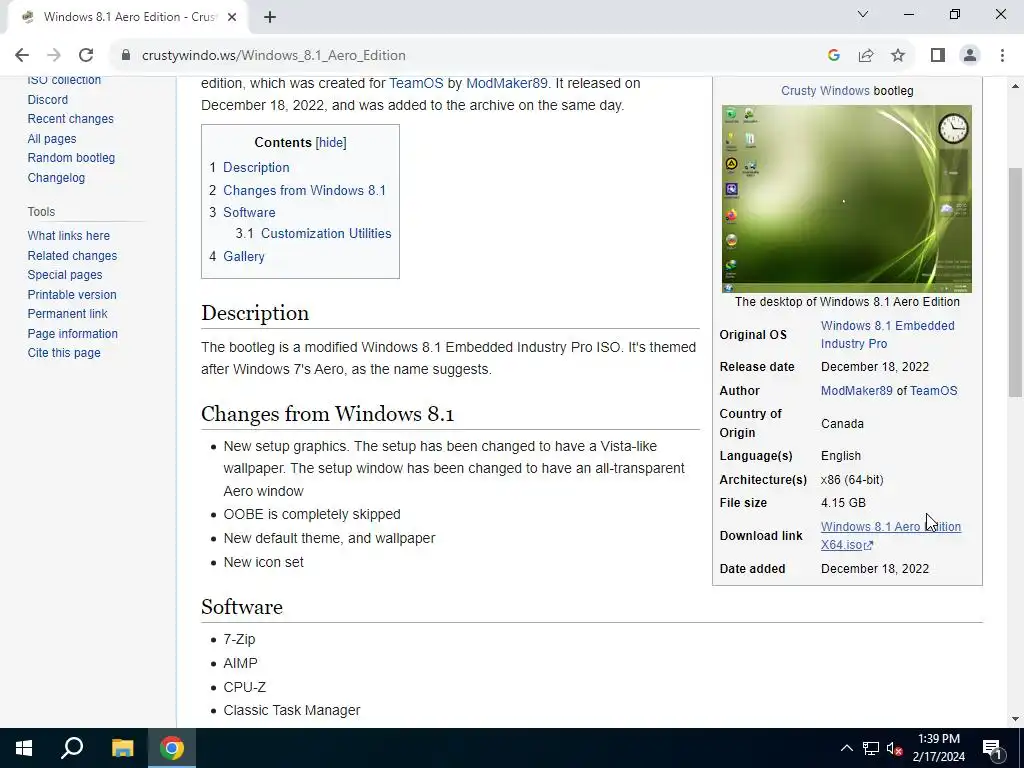Open Permanent link
The height and width of the screenshot is (768, 1024).
(x=67, y=313)
